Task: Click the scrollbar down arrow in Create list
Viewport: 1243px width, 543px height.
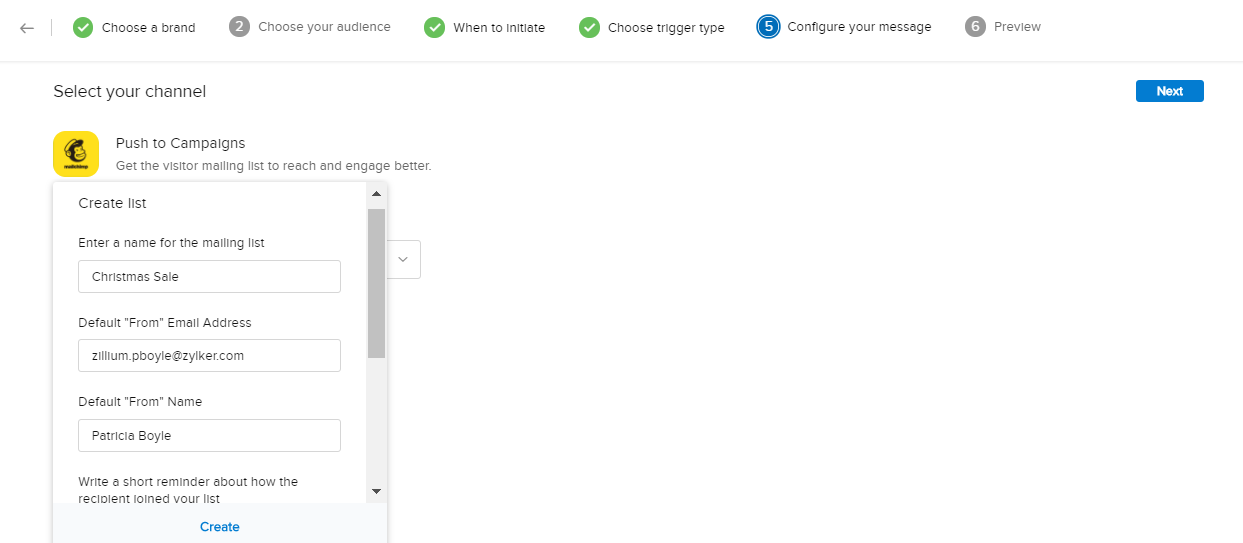Action: click(x=376, y=491)
